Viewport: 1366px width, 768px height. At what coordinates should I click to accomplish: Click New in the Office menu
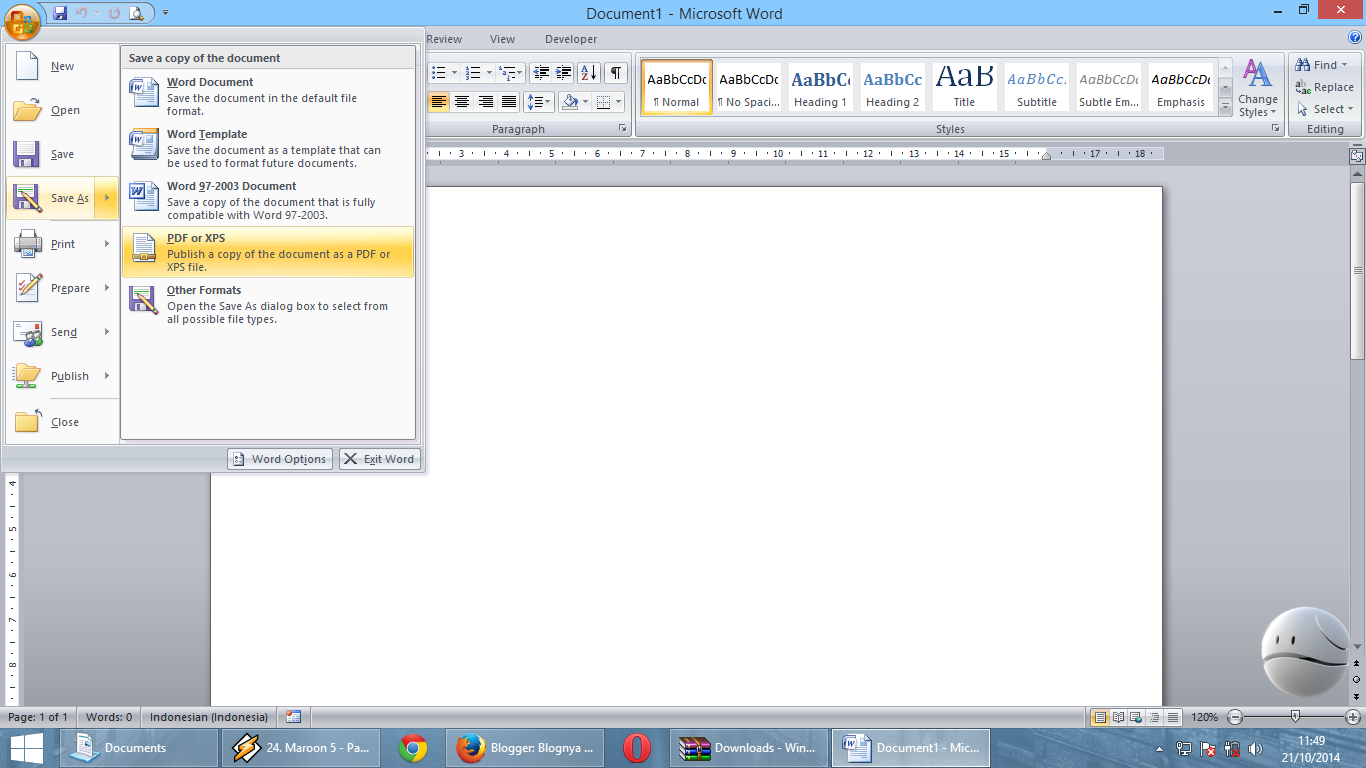pyautogui.click(x=62, y=66)
